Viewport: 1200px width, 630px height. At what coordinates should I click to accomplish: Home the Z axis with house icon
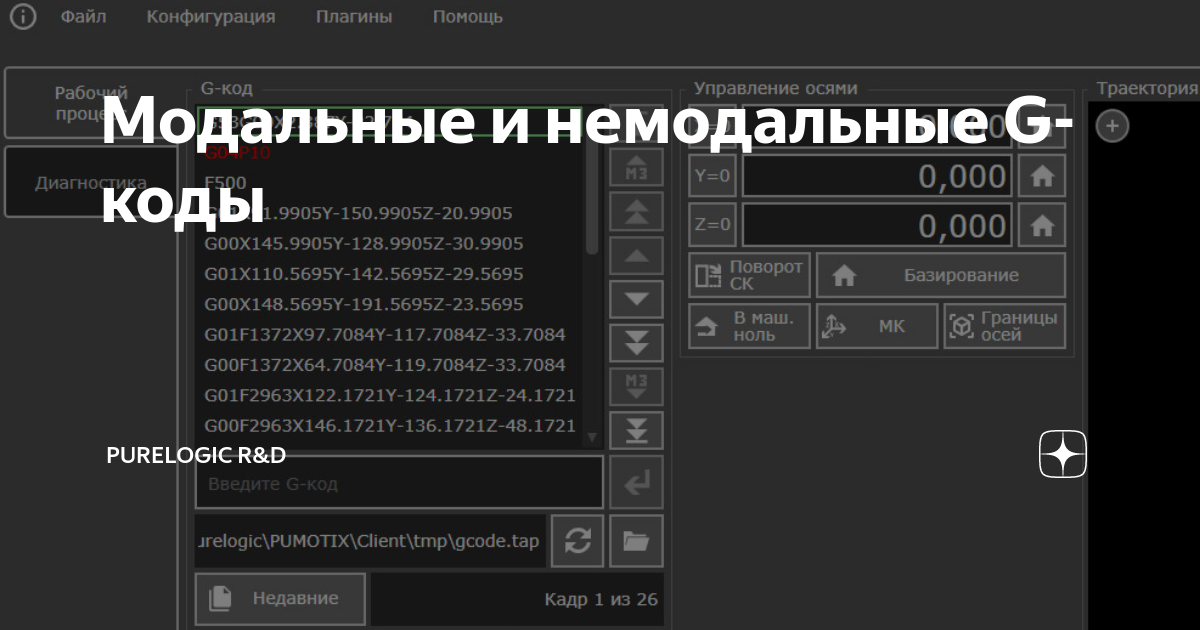(x=1042, y=225)
